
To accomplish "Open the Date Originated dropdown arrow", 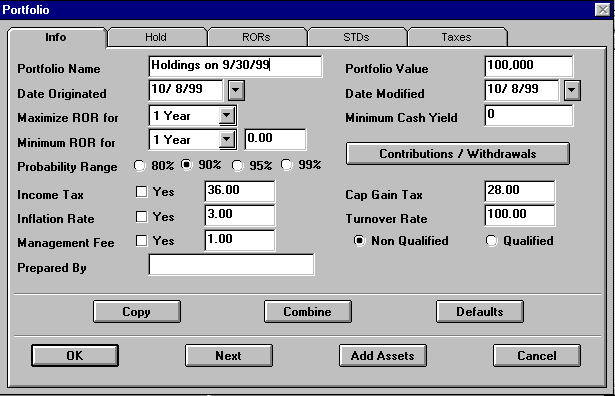I will (236, 90).
